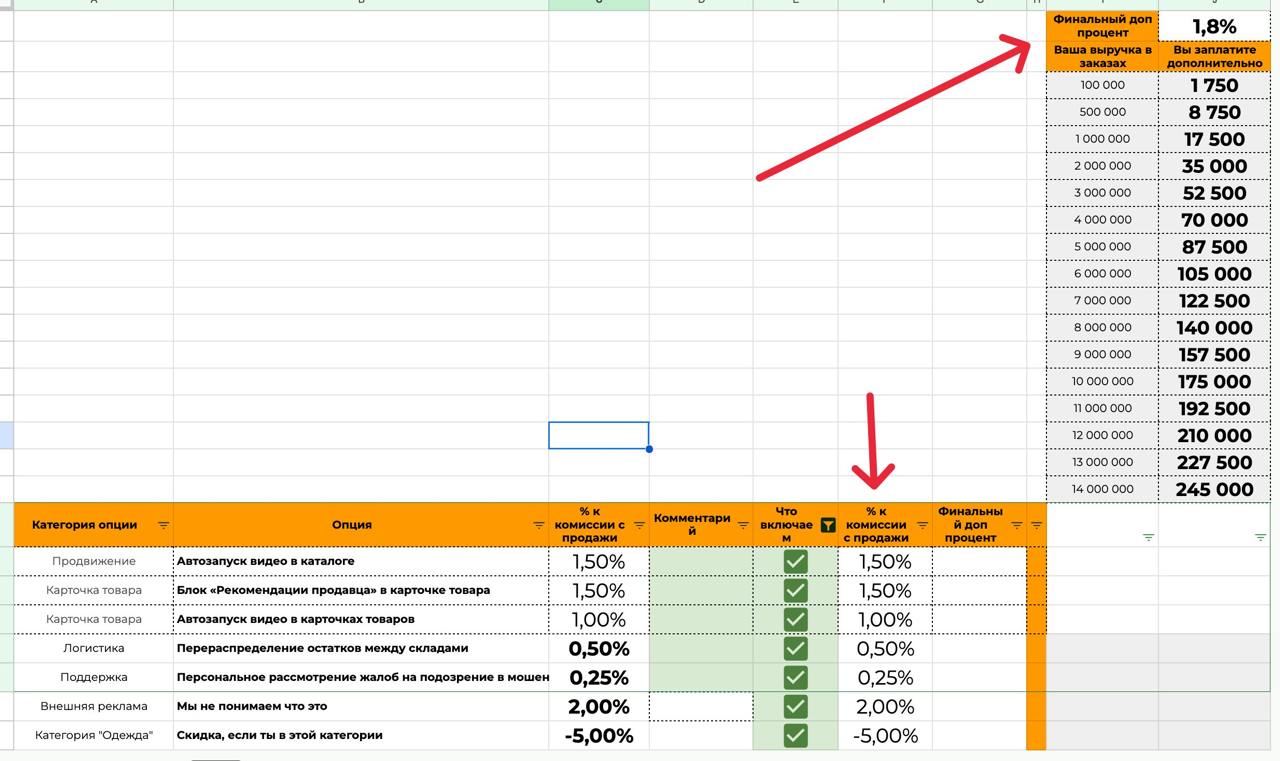Toggle the checkbox for Блок «Рекомендации продавца»

click(795, 591)
